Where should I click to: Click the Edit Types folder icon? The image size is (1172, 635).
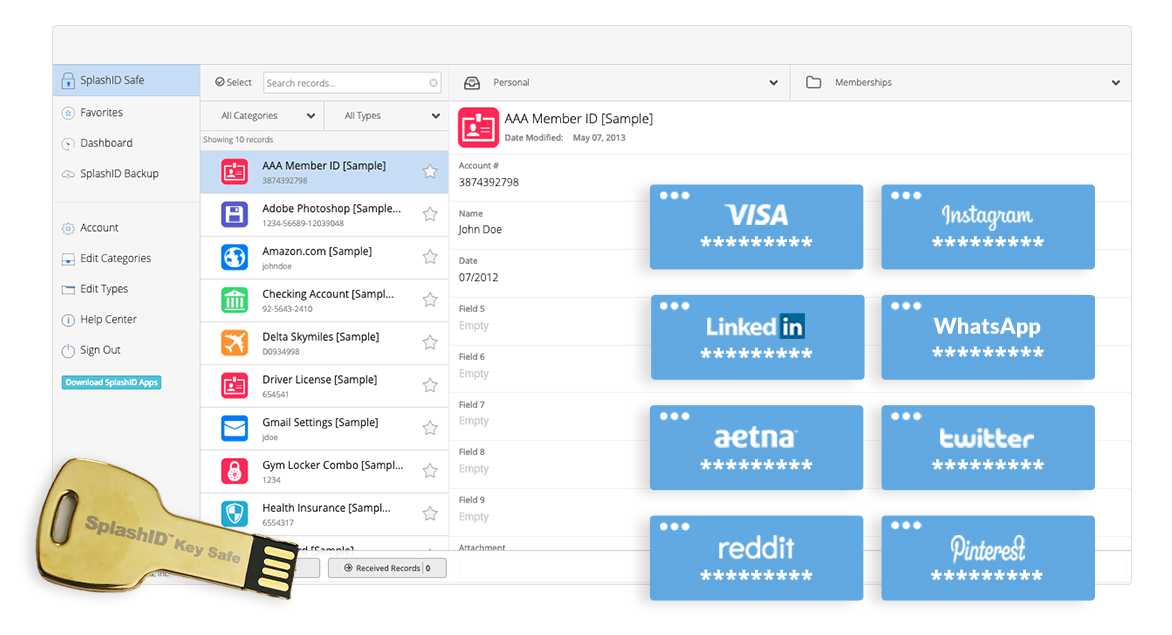[68, 289]
